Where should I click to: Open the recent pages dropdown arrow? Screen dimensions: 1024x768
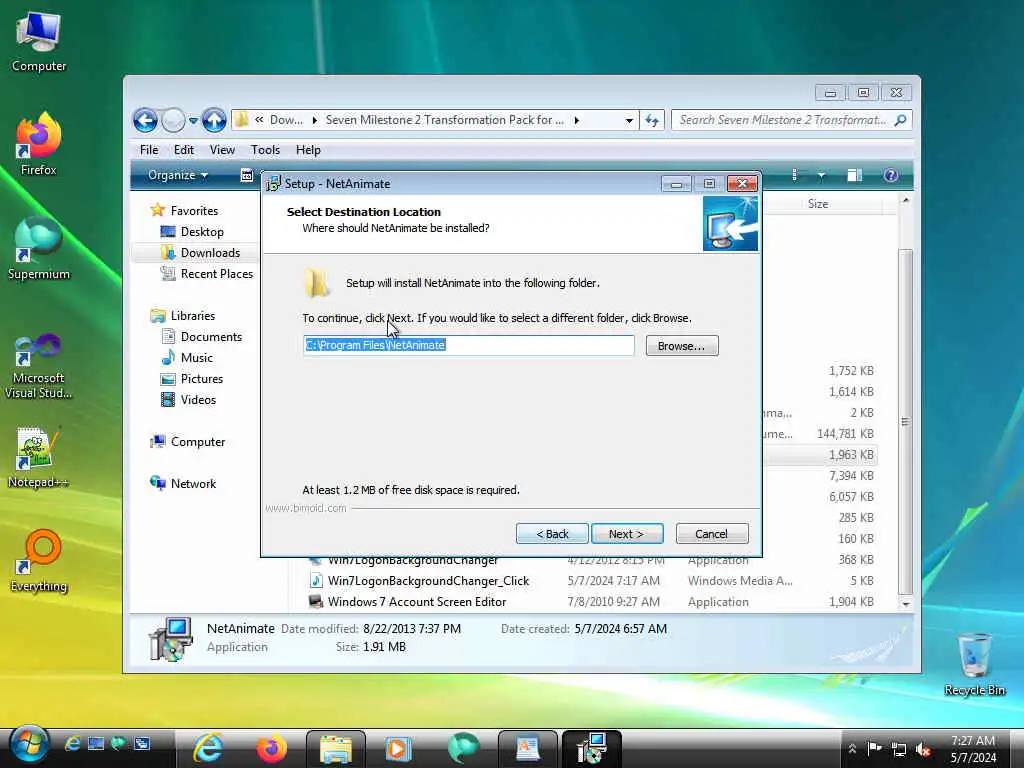[x=193, y=120]
